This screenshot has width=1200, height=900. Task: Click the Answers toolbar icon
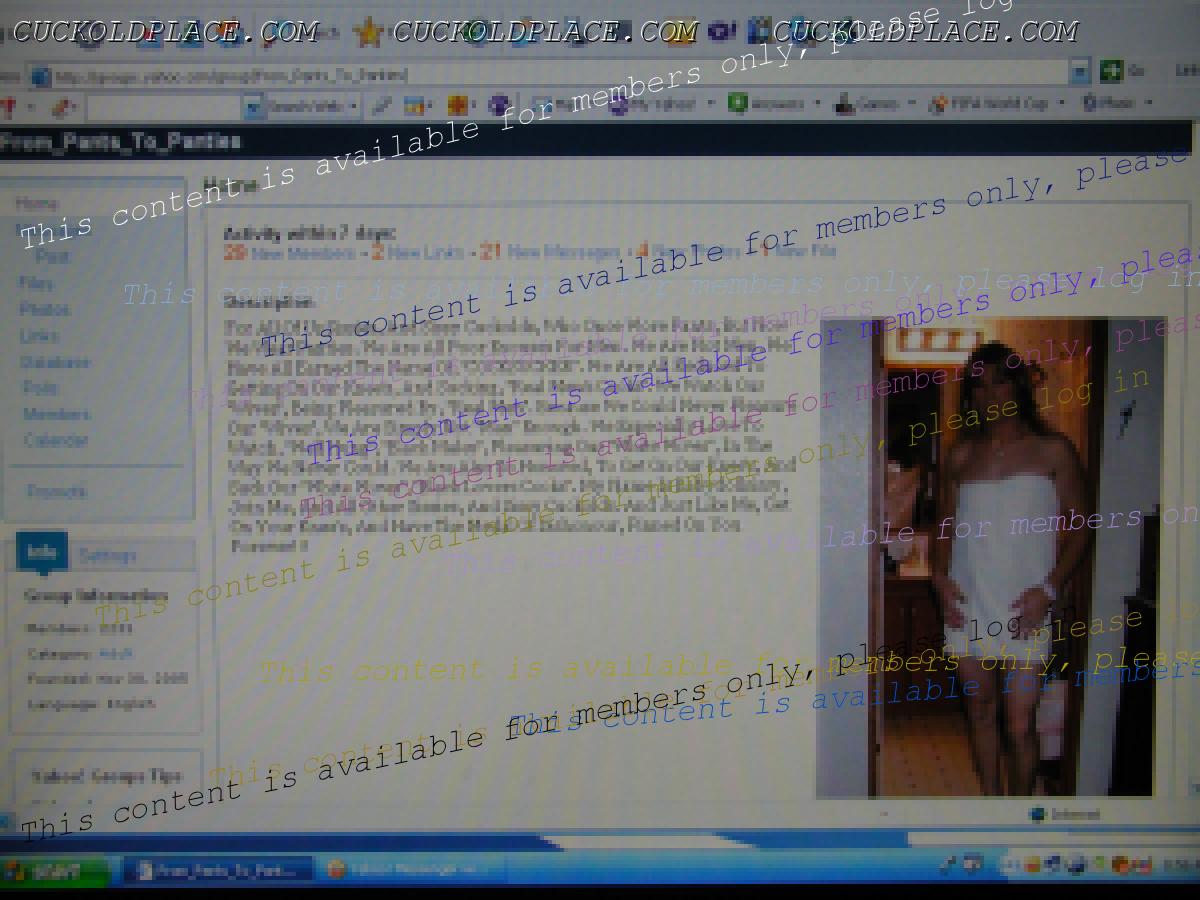[738, 103]
